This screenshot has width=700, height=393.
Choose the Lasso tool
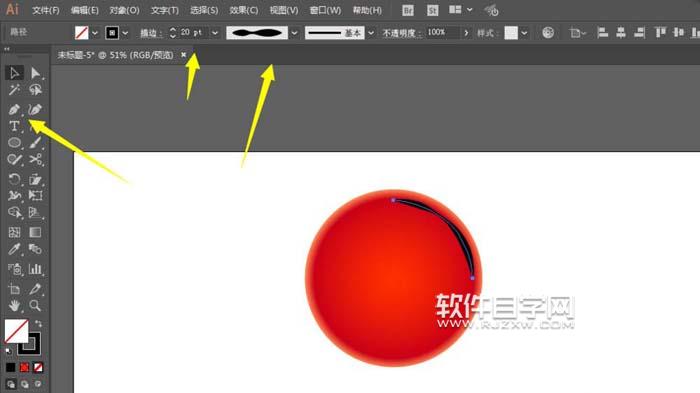pos(35,90)
